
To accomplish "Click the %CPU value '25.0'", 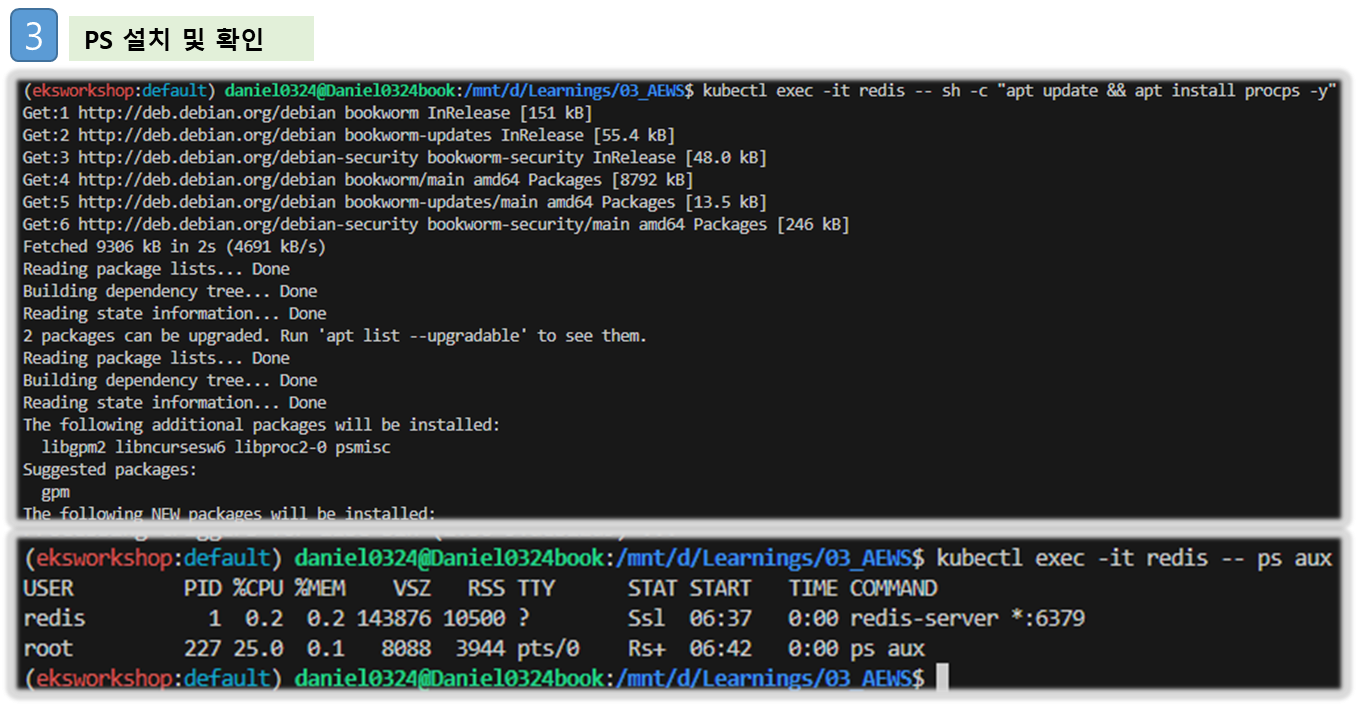I will pos(258,648).
